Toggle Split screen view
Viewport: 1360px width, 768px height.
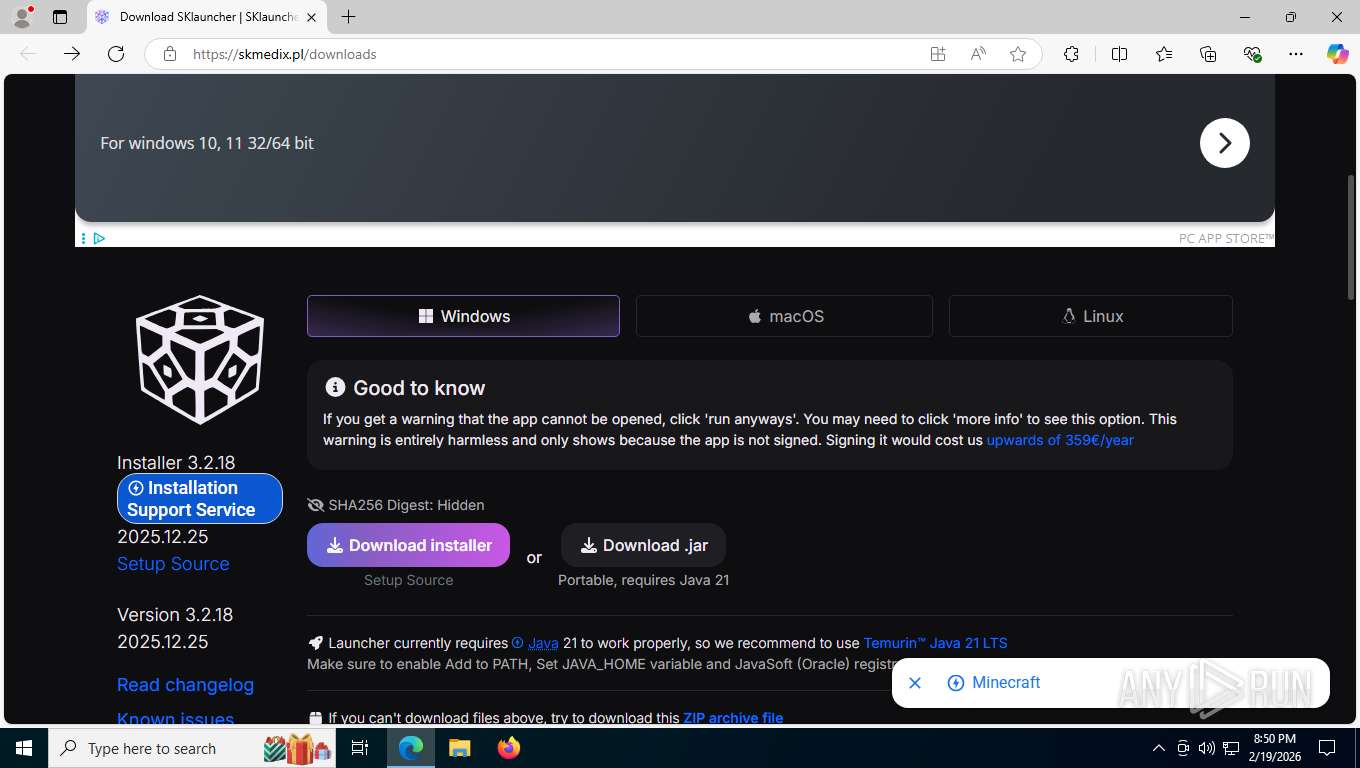point(1120,54)
